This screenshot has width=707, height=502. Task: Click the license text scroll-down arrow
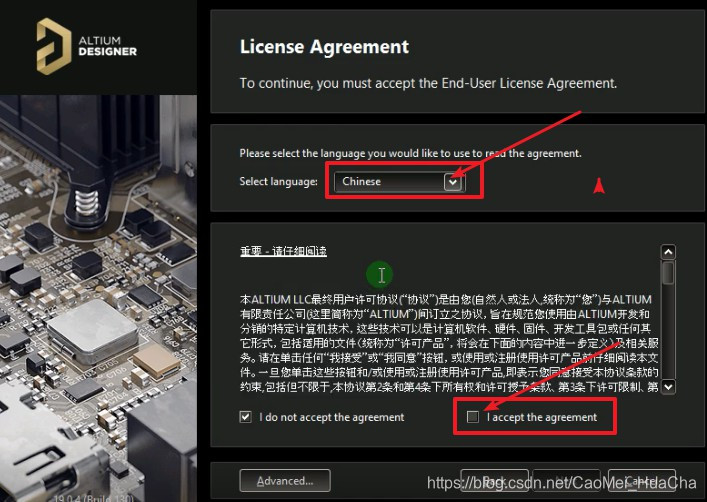pyautogui.click(x=668, y=387)
